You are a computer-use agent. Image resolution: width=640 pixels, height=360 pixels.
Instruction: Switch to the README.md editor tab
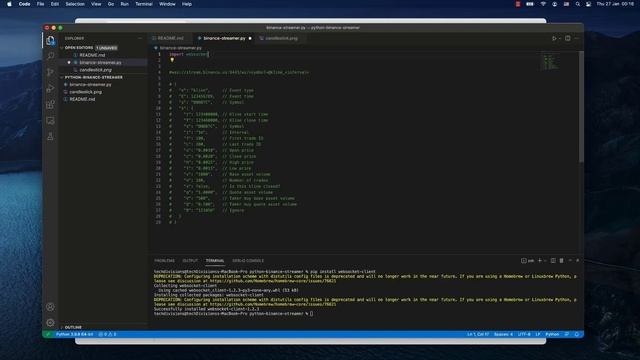[x=171, y=38]
